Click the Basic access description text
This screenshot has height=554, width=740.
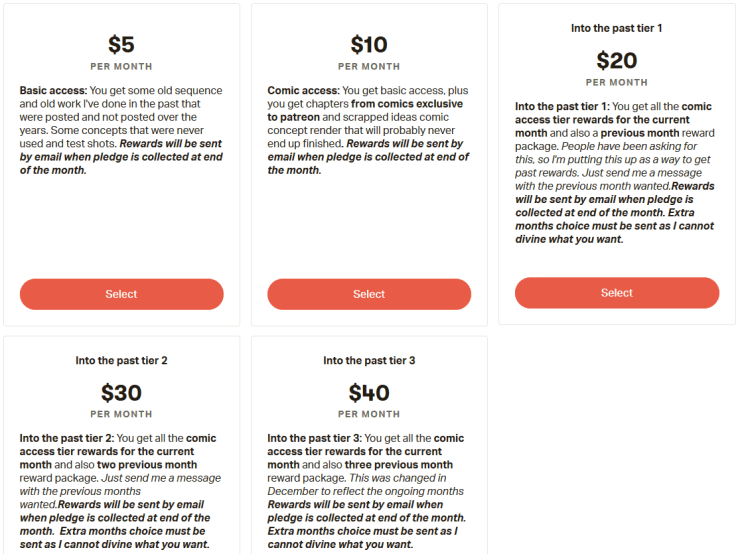[121, 130]
